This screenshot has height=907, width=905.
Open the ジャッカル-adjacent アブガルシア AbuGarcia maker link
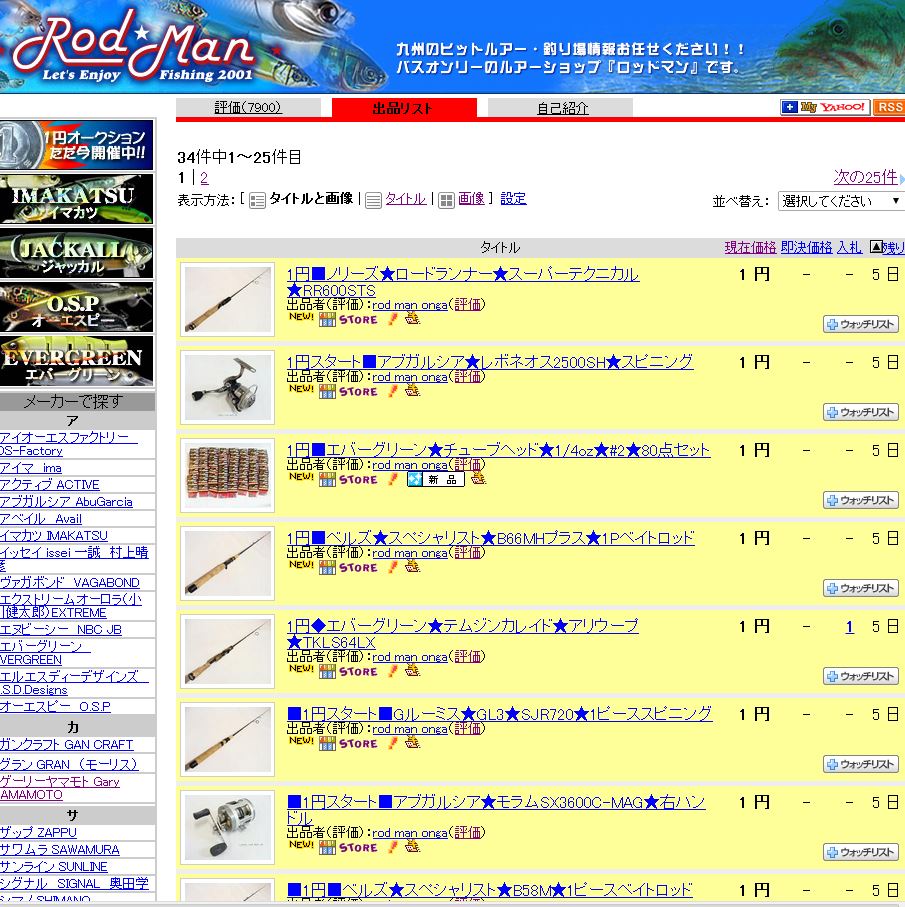[x=66, y=501]
